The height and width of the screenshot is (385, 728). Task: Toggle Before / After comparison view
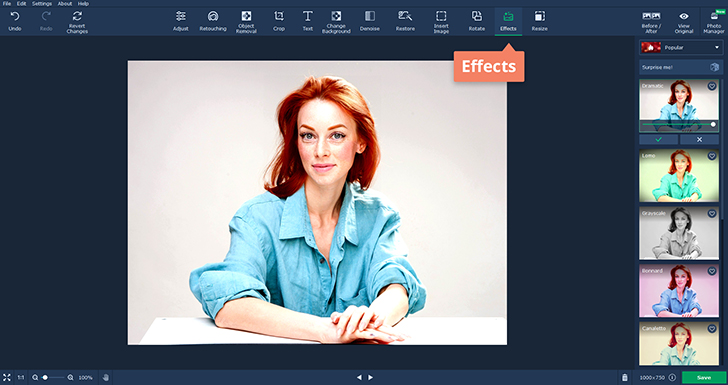(x=651, y=22)
